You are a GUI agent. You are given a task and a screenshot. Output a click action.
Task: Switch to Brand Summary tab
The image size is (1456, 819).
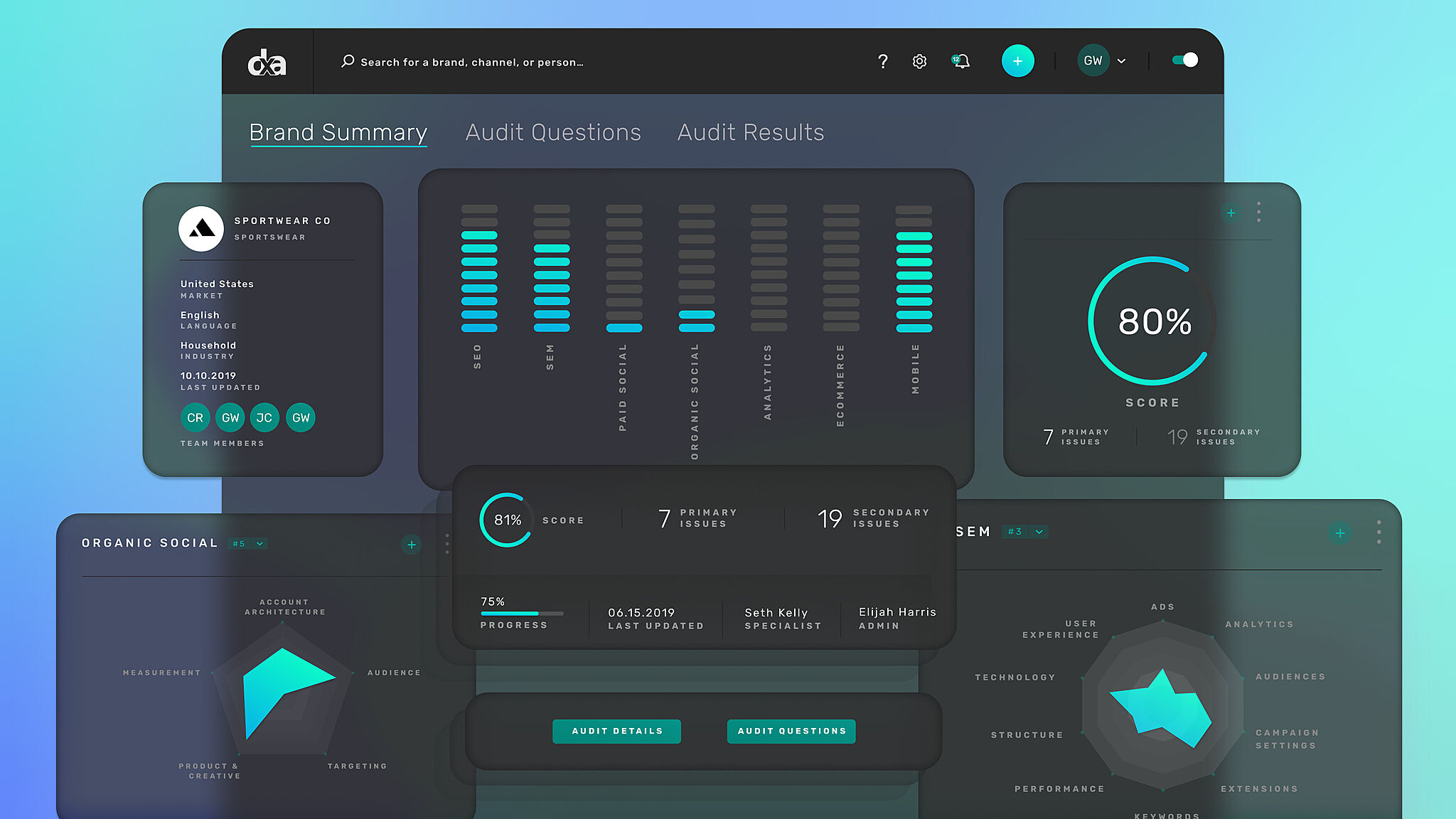(x=338, y=133)
